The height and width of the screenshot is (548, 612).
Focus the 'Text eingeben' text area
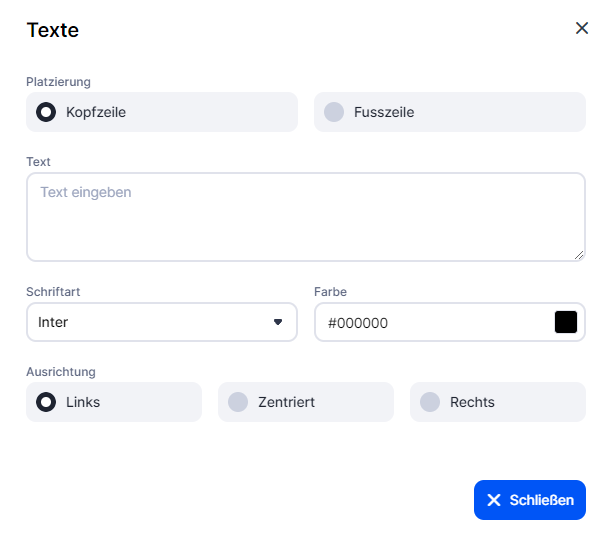click(x=305, y=217)
